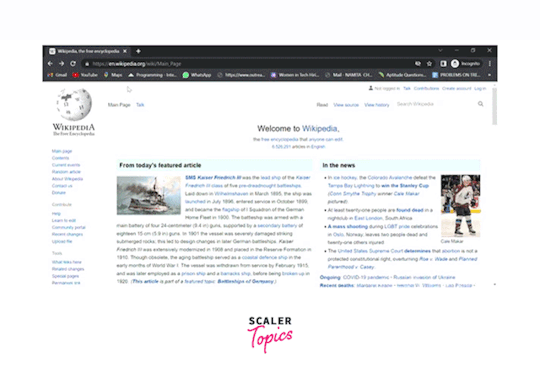
Task: Open the Maps bookmark
Action: [x=113, y=75]
